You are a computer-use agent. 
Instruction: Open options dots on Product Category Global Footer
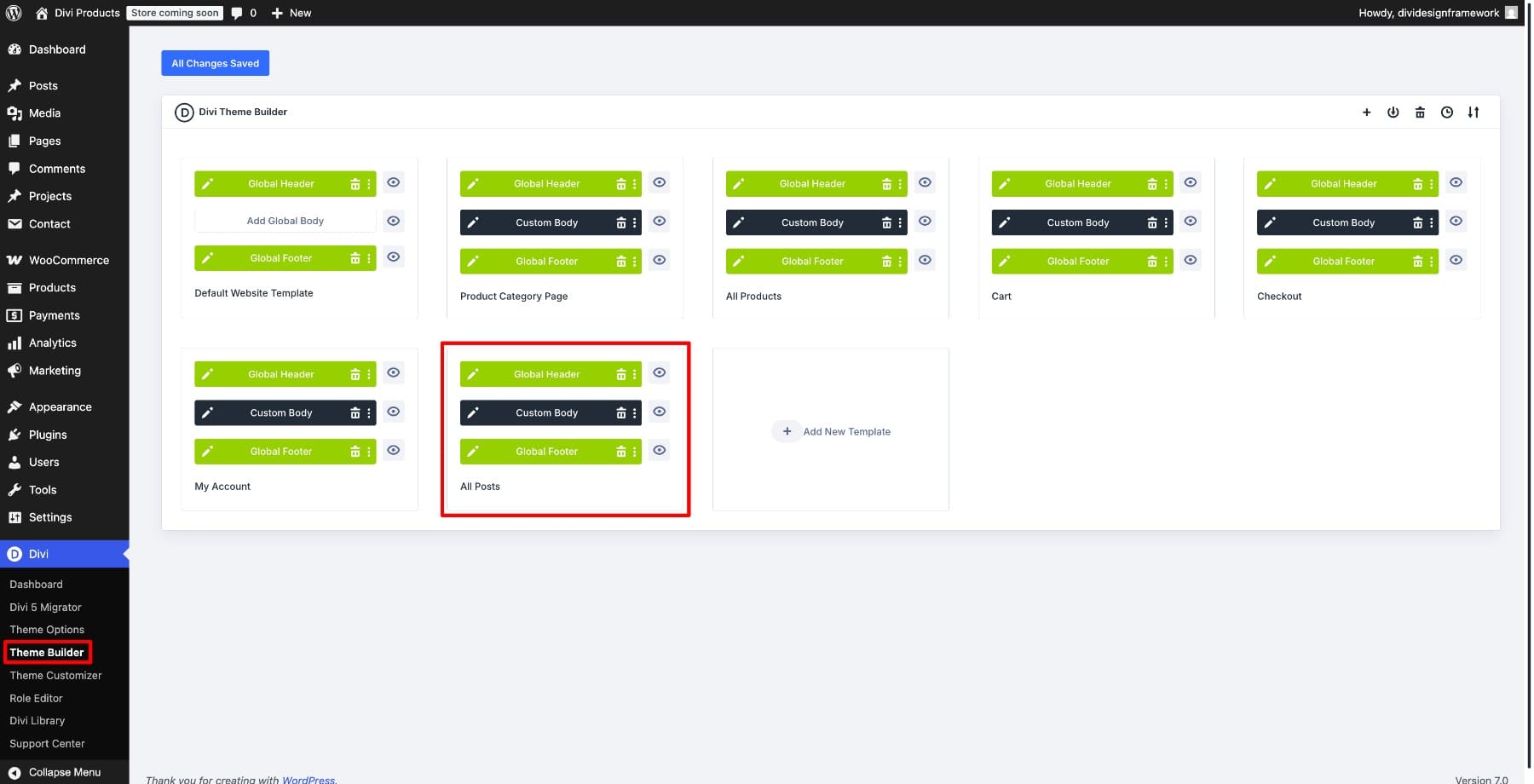point(634,262)
